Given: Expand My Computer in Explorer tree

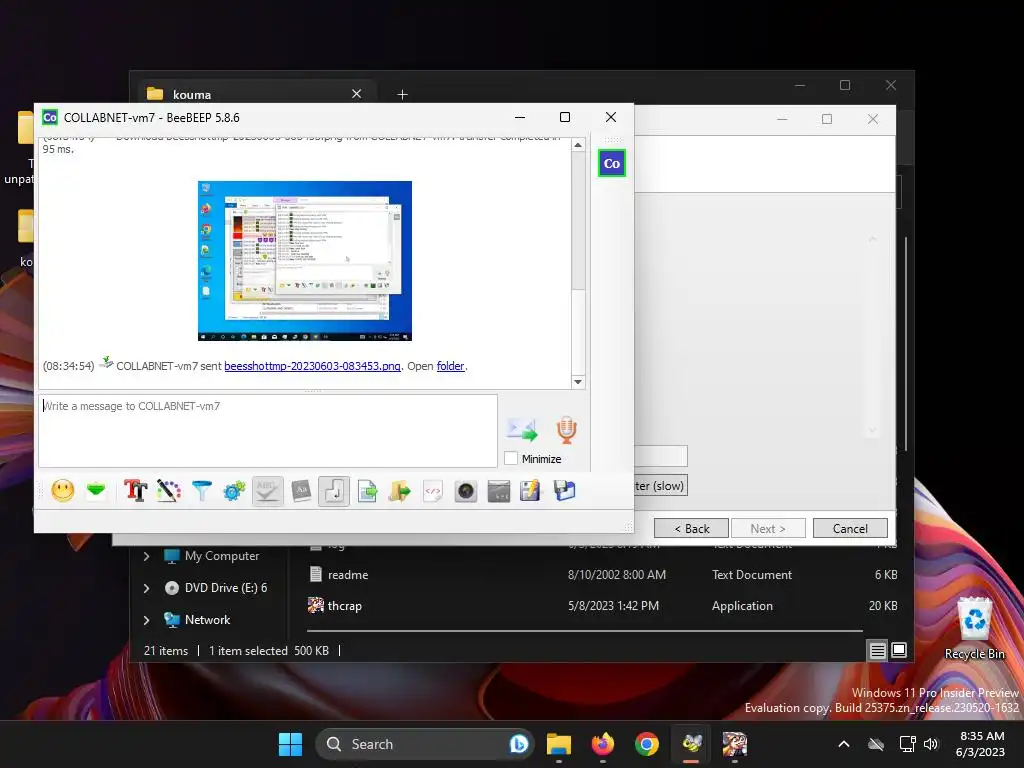Looking at the screenshot, I should coord(146,556).
